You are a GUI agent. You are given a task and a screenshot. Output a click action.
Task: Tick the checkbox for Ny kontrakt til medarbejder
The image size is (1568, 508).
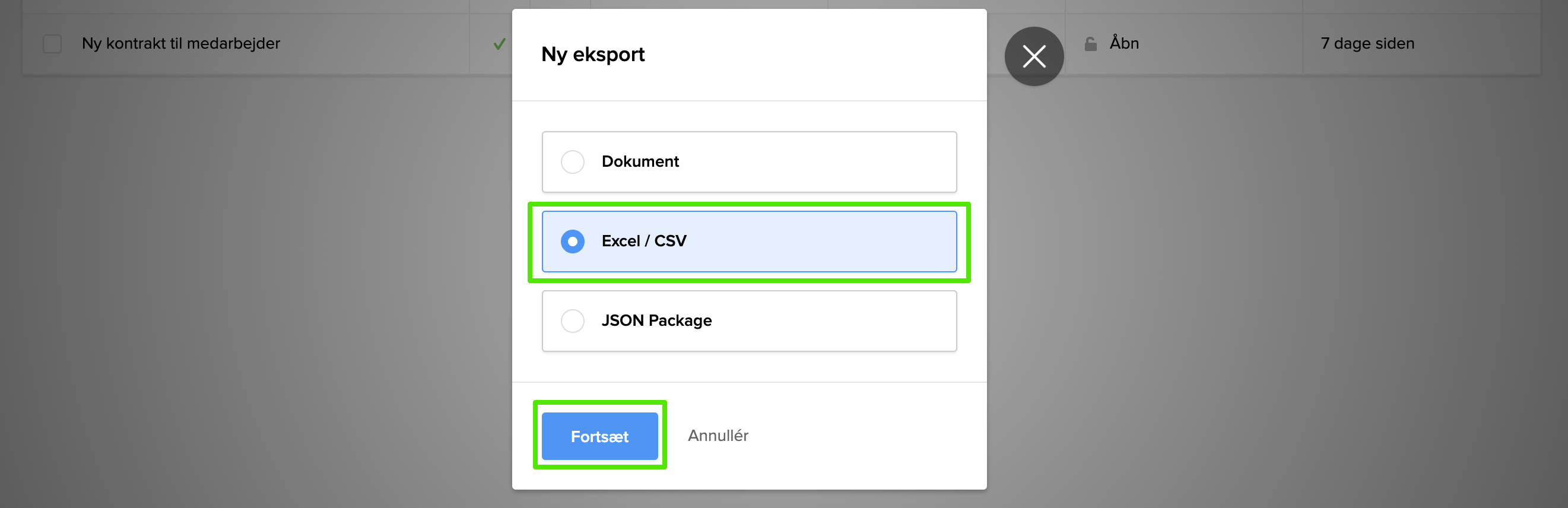(x=52, y=44)
